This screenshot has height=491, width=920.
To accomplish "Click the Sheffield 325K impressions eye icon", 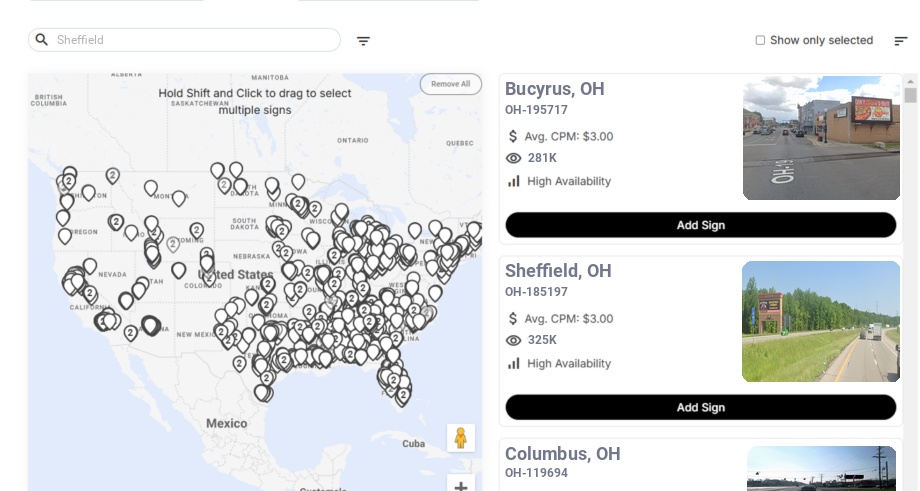I will tap(513, 340).
